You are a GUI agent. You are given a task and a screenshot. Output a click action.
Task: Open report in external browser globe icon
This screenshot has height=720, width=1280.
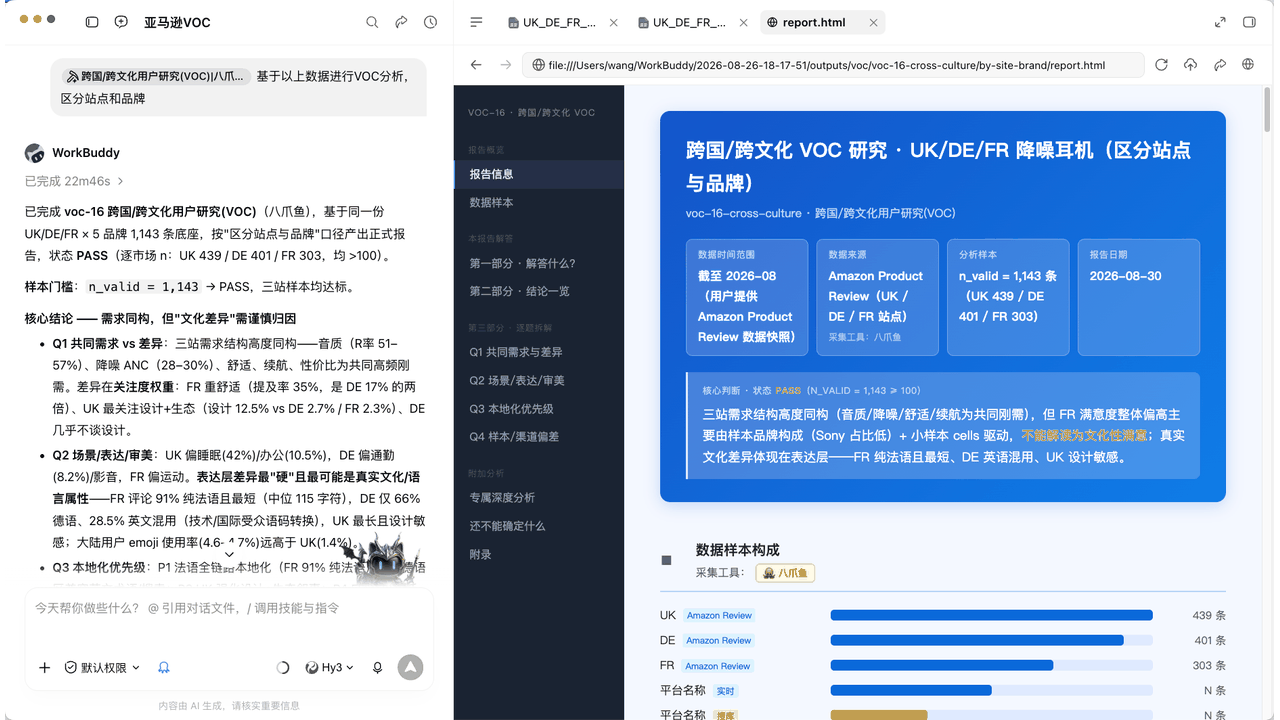click(x=1248, y=65)
